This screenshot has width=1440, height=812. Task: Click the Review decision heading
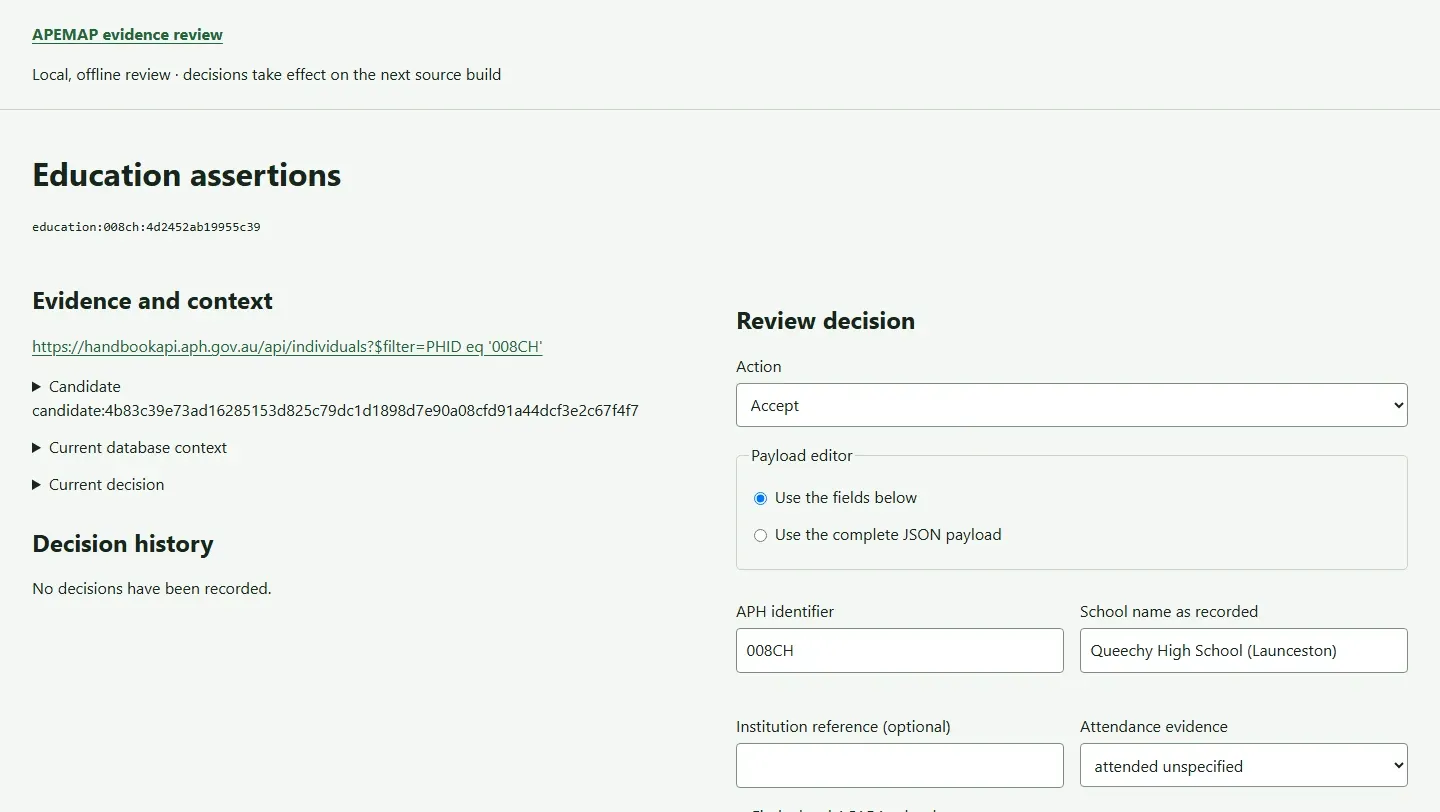pyautogui.click(x=825, y=321)
